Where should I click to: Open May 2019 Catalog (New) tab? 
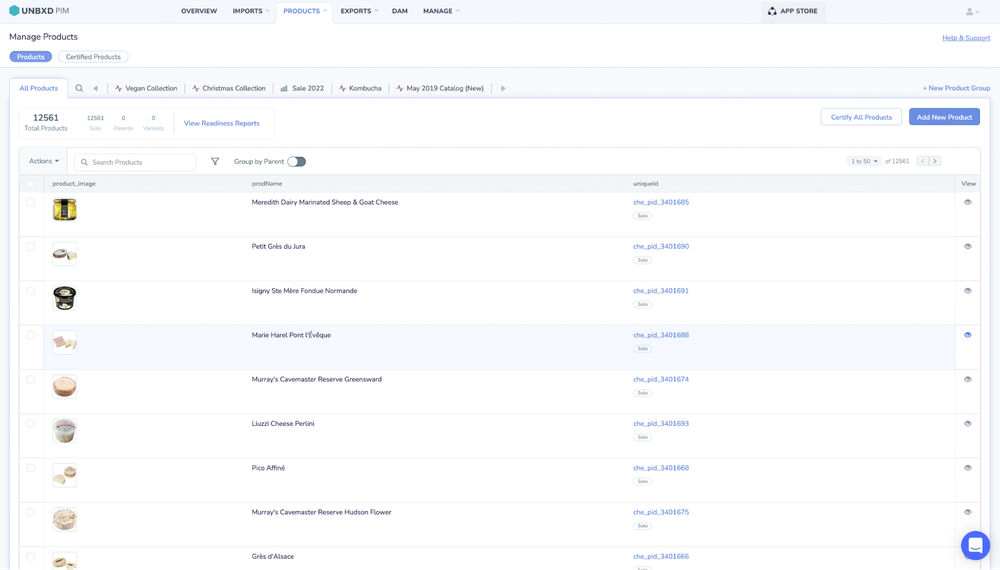(x=440, y=88)
